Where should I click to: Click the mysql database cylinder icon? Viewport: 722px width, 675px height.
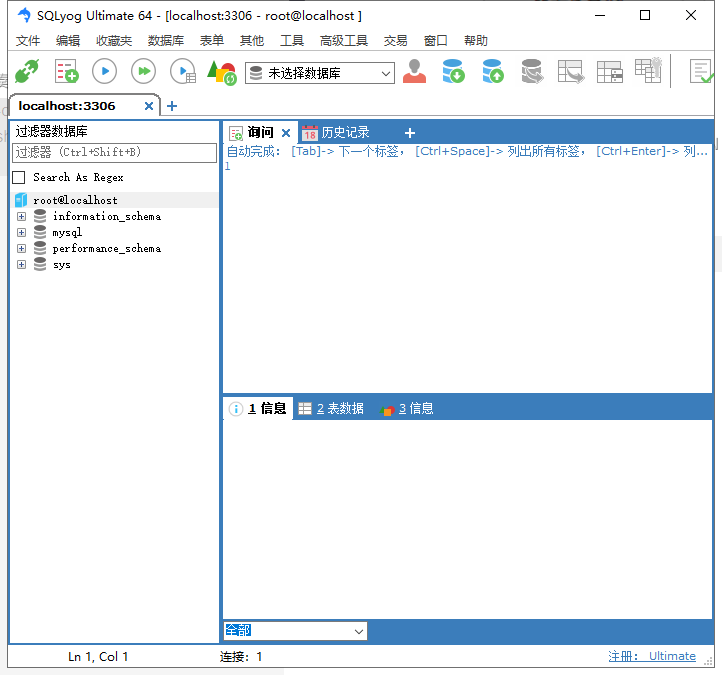[40, 232]
